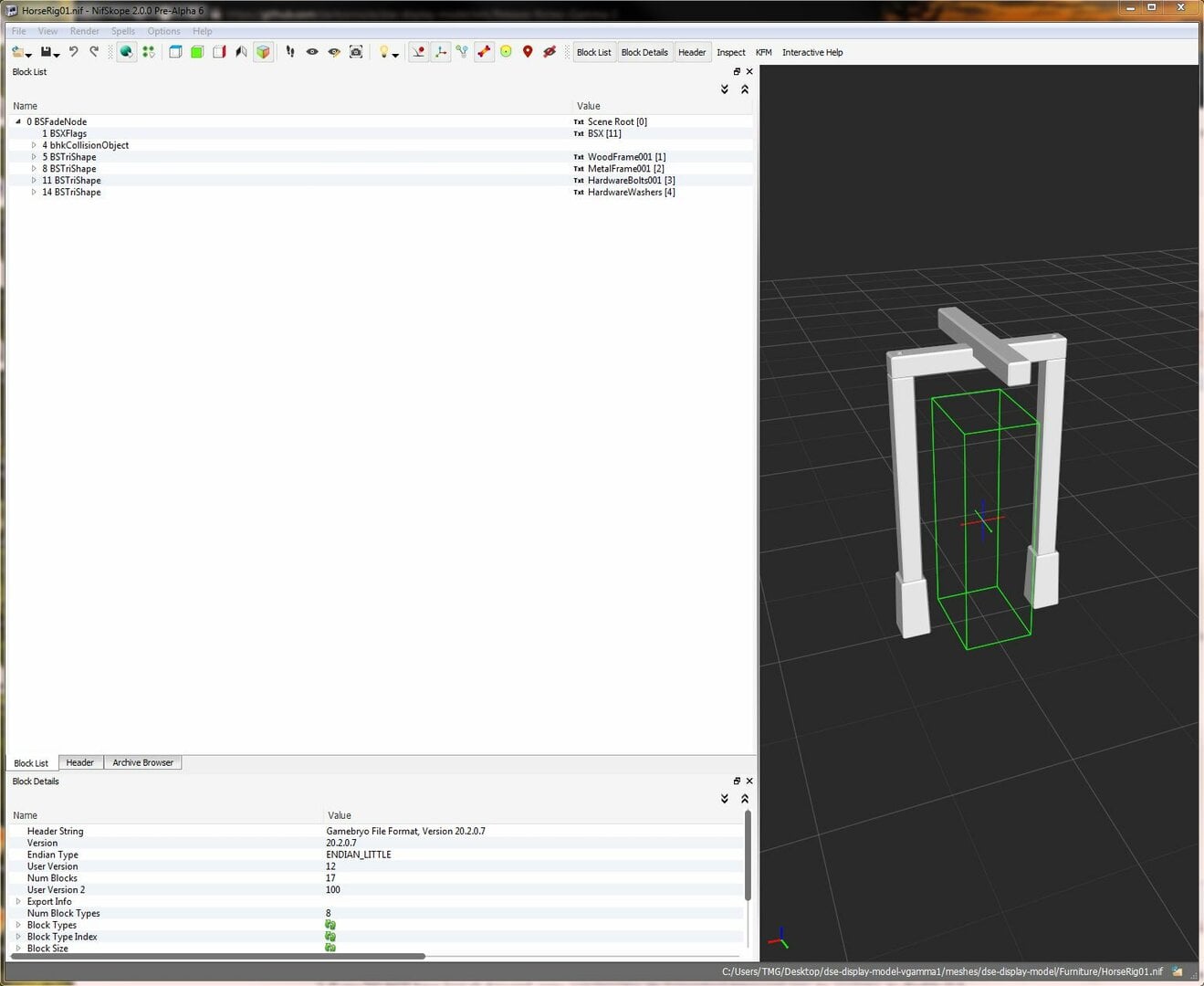Click the KFM toolbar button
Image resolution: width=1204 pixels, height=986 pixels.
(x=764, y=52)
